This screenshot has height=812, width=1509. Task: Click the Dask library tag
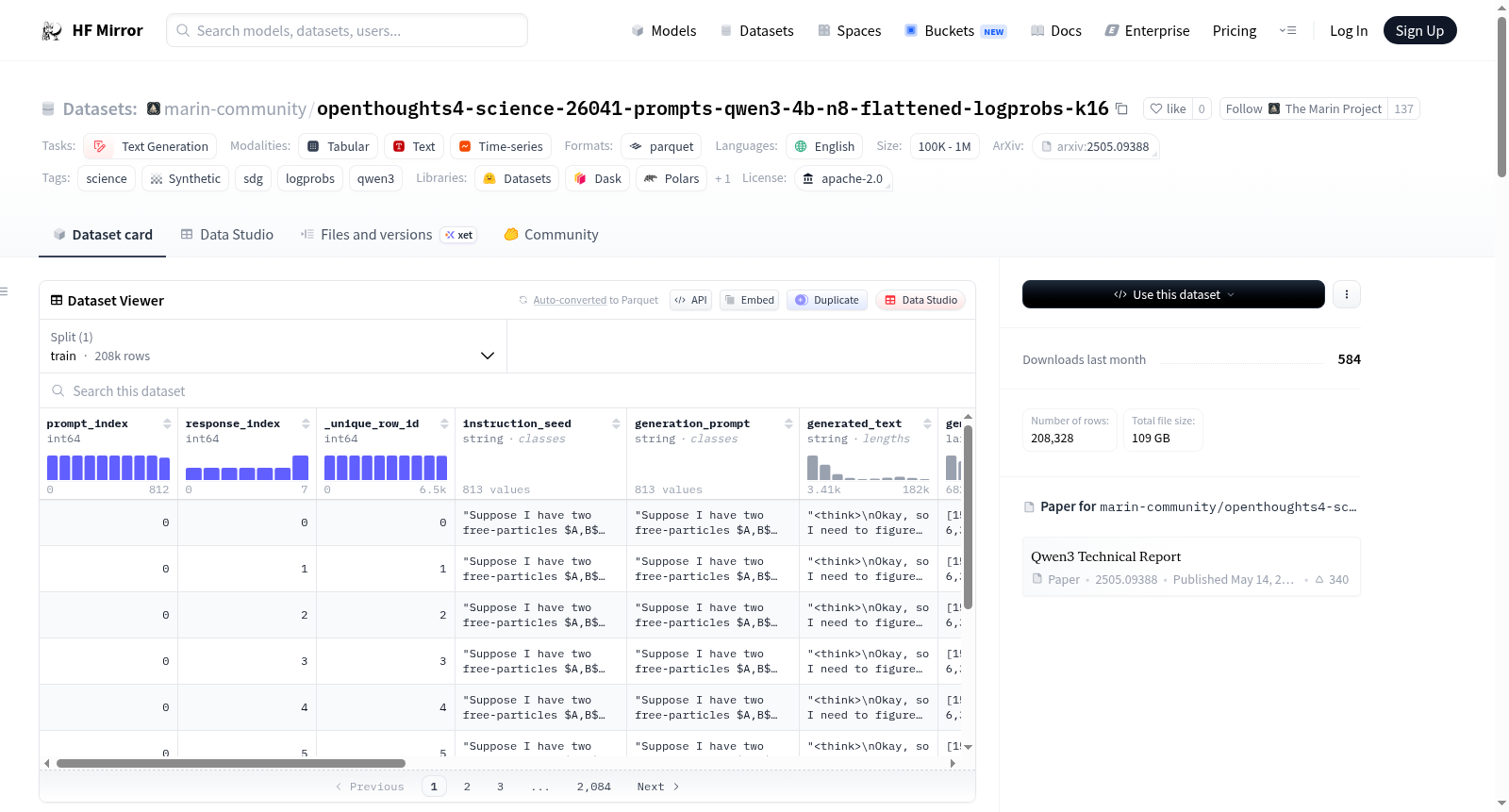[598, 178]
